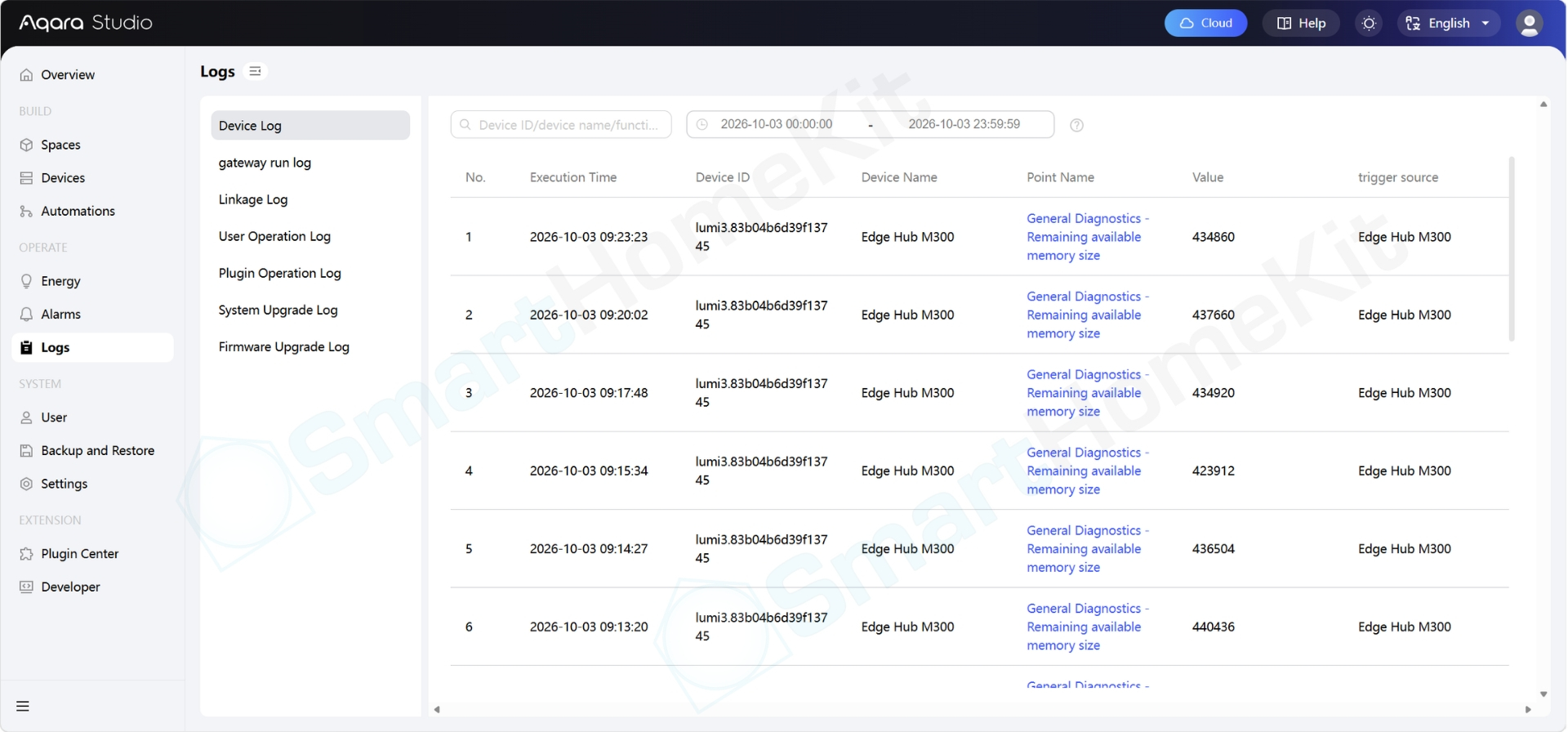This screenshot has height=732, width=1568.
Task: Click the Settings gear icon
Action: tap(26, 484)
